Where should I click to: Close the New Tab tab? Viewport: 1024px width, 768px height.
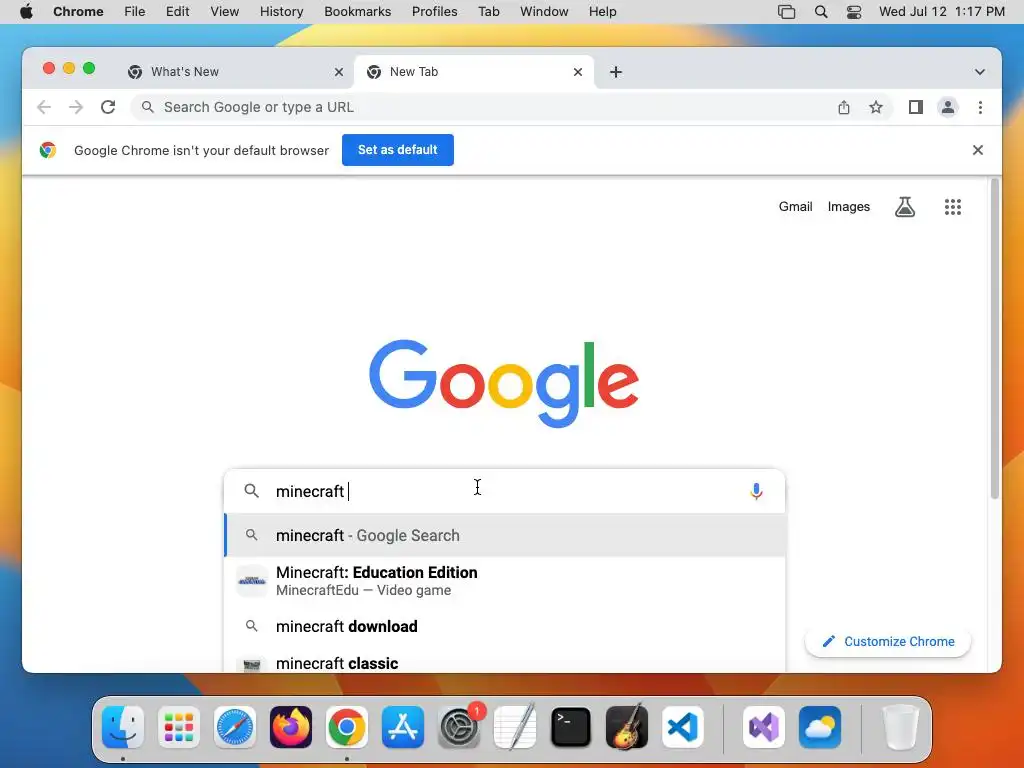pyautogui.click(x=578, y=72)
